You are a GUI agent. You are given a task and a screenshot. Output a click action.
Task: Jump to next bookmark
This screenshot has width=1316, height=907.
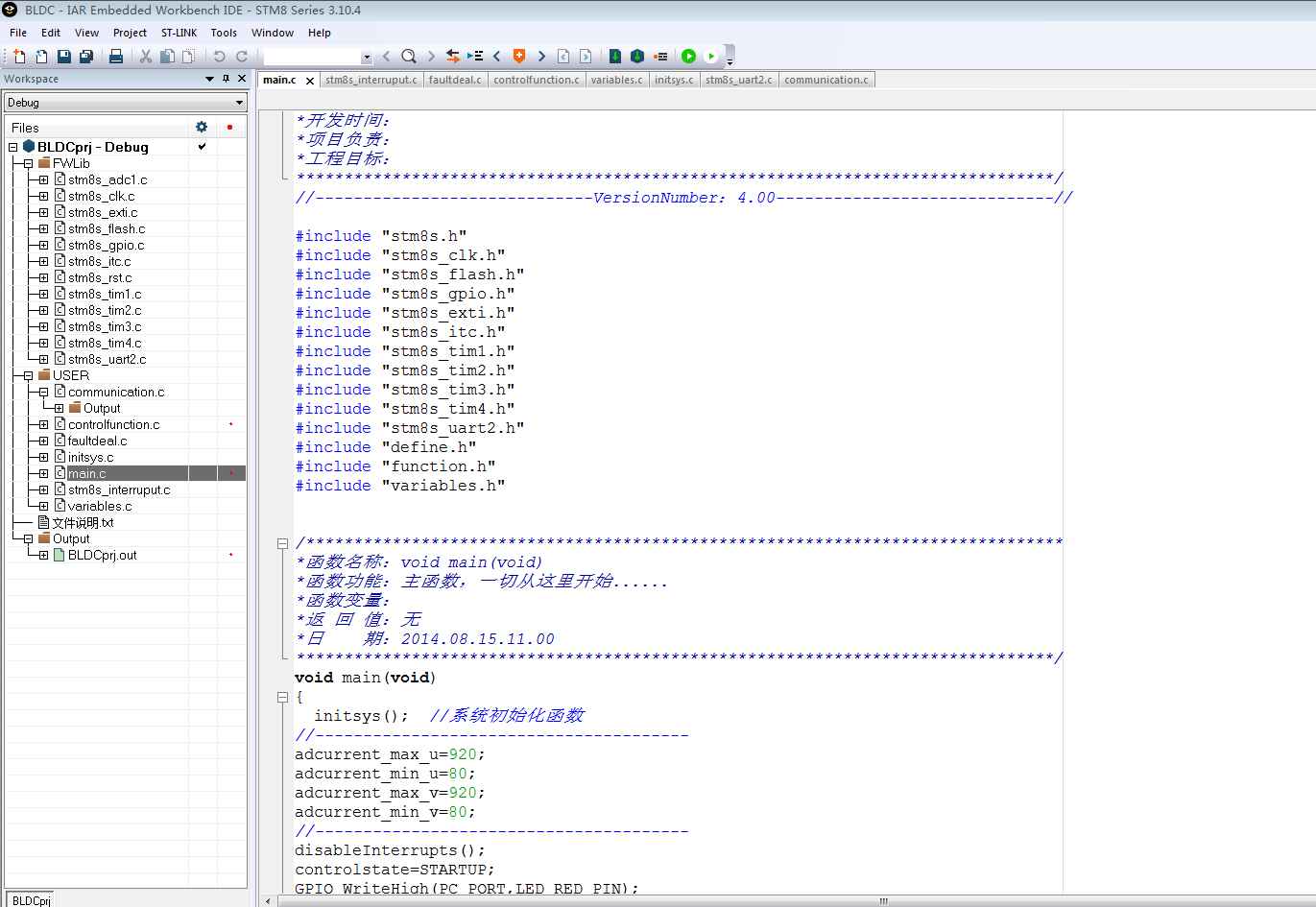[x=541, y=57]
